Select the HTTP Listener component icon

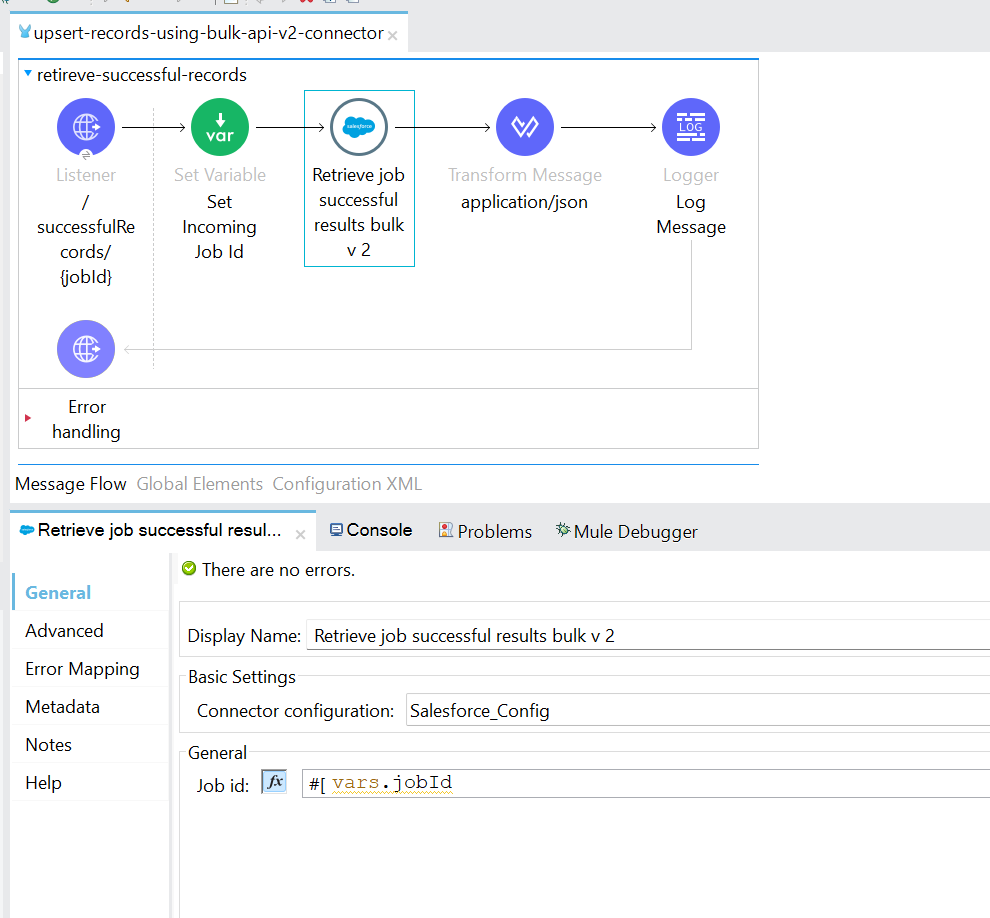[x=86, y=127]
